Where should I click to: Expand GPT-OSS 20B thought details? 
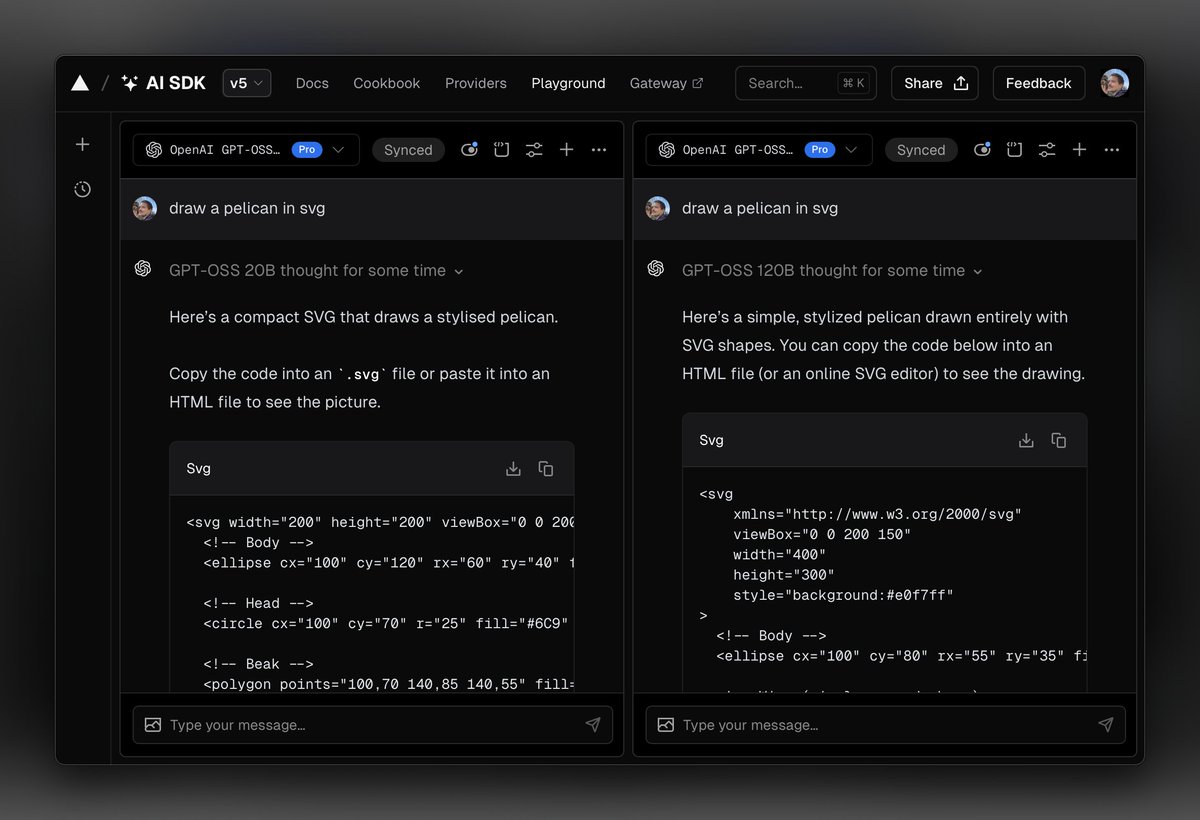tap(316, 270)
